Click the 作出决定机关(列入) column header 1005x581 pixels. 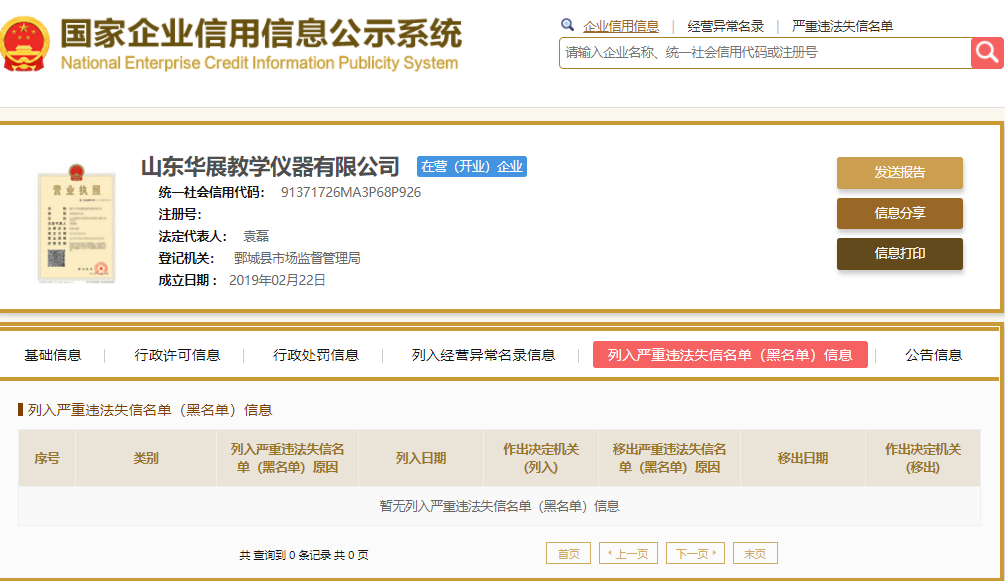(540, 458)
